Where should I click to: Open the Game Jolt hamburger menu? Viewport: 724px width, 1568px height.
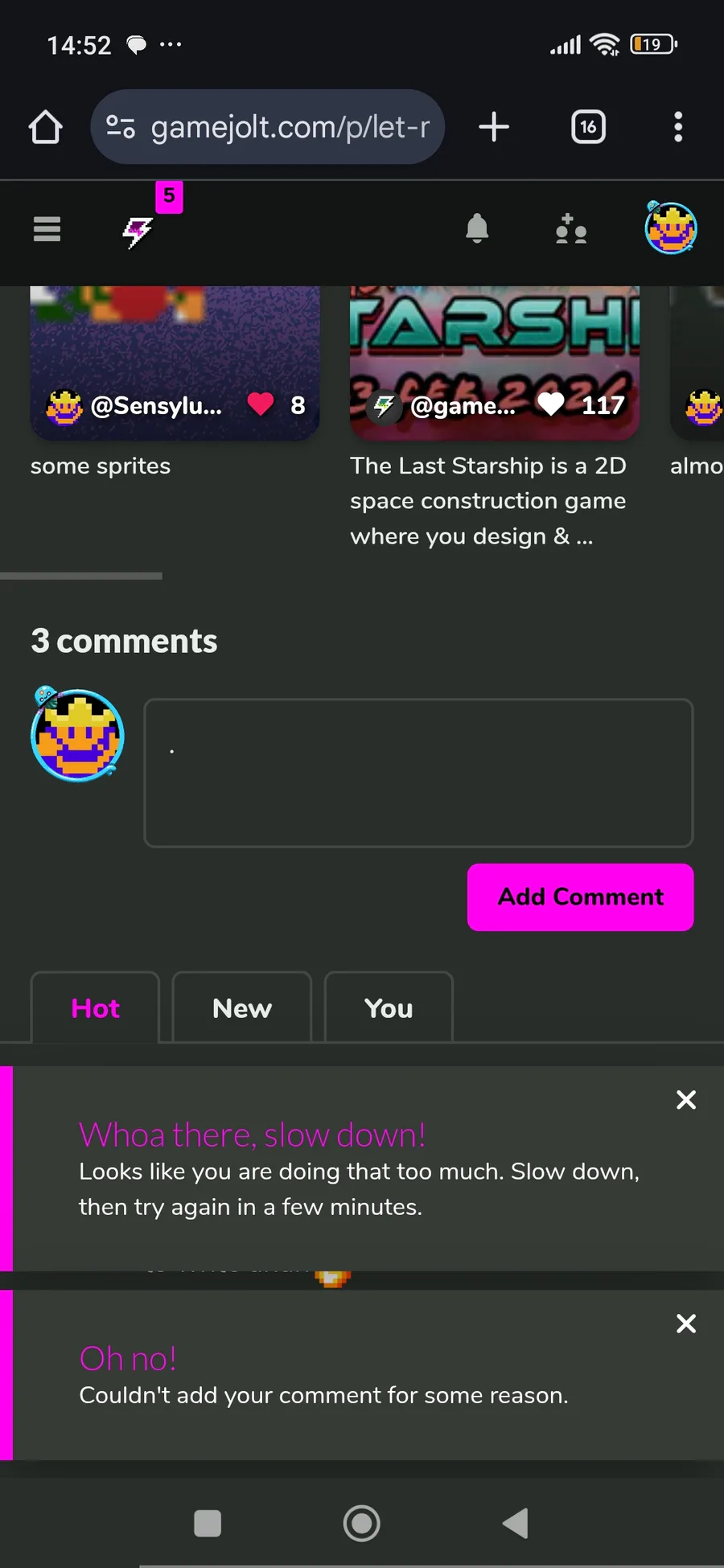point(47,229)
